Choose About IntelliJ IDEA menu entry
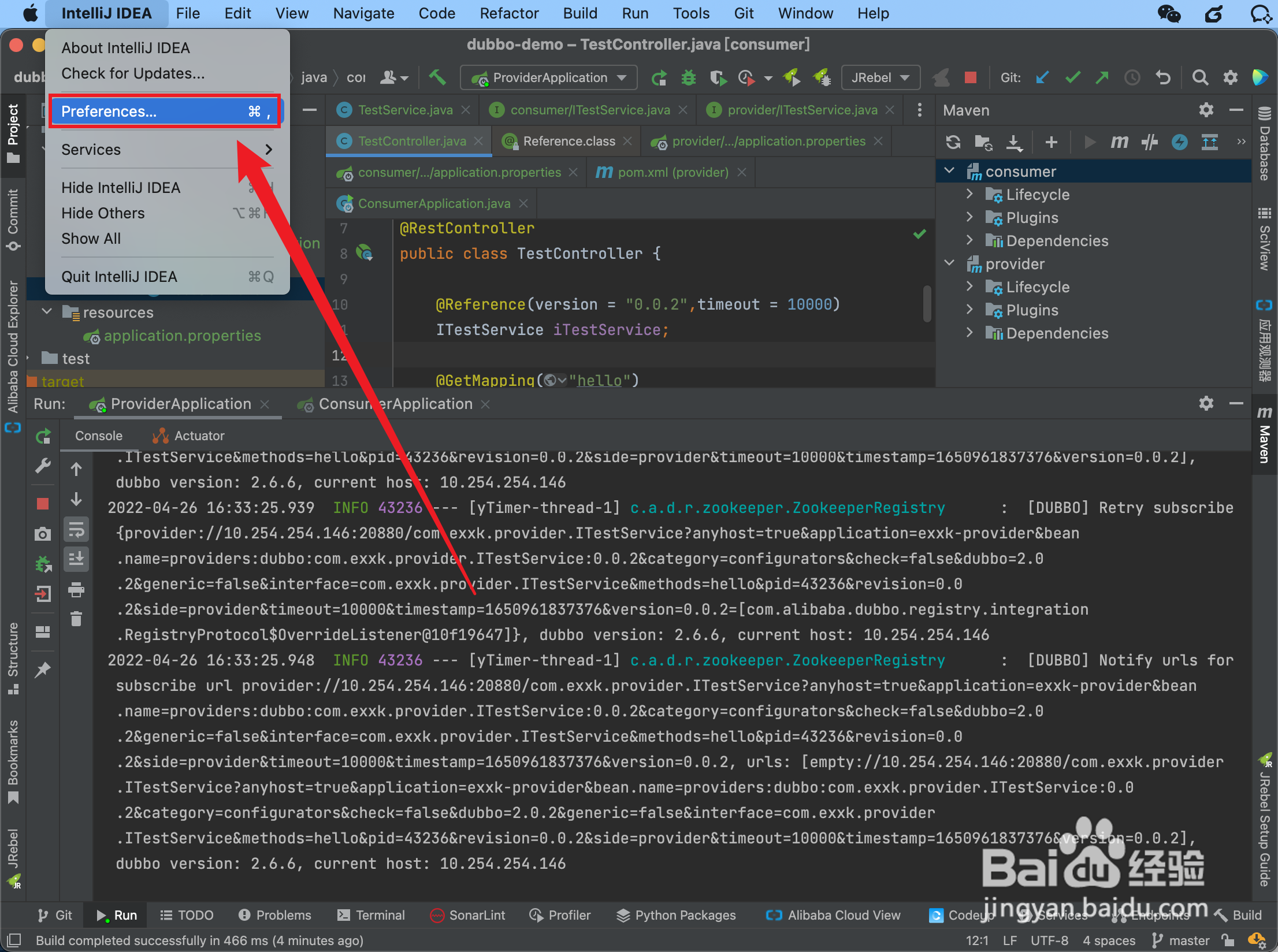Screen dimensions: 1278x952 (125, 48)
